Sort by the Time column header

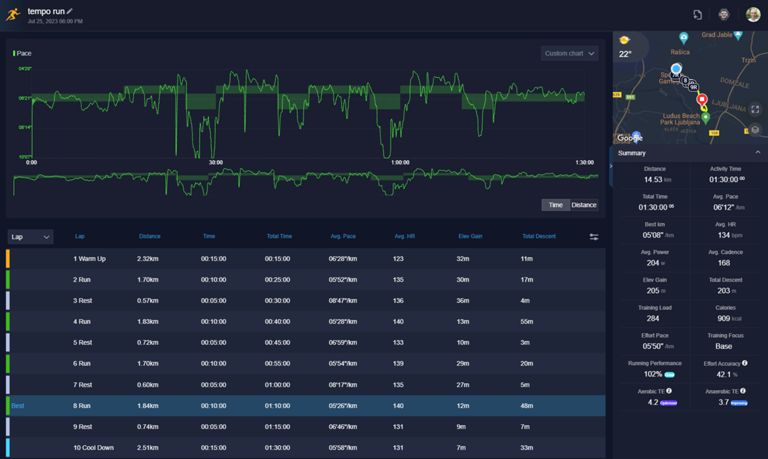[x=209, y=237]
